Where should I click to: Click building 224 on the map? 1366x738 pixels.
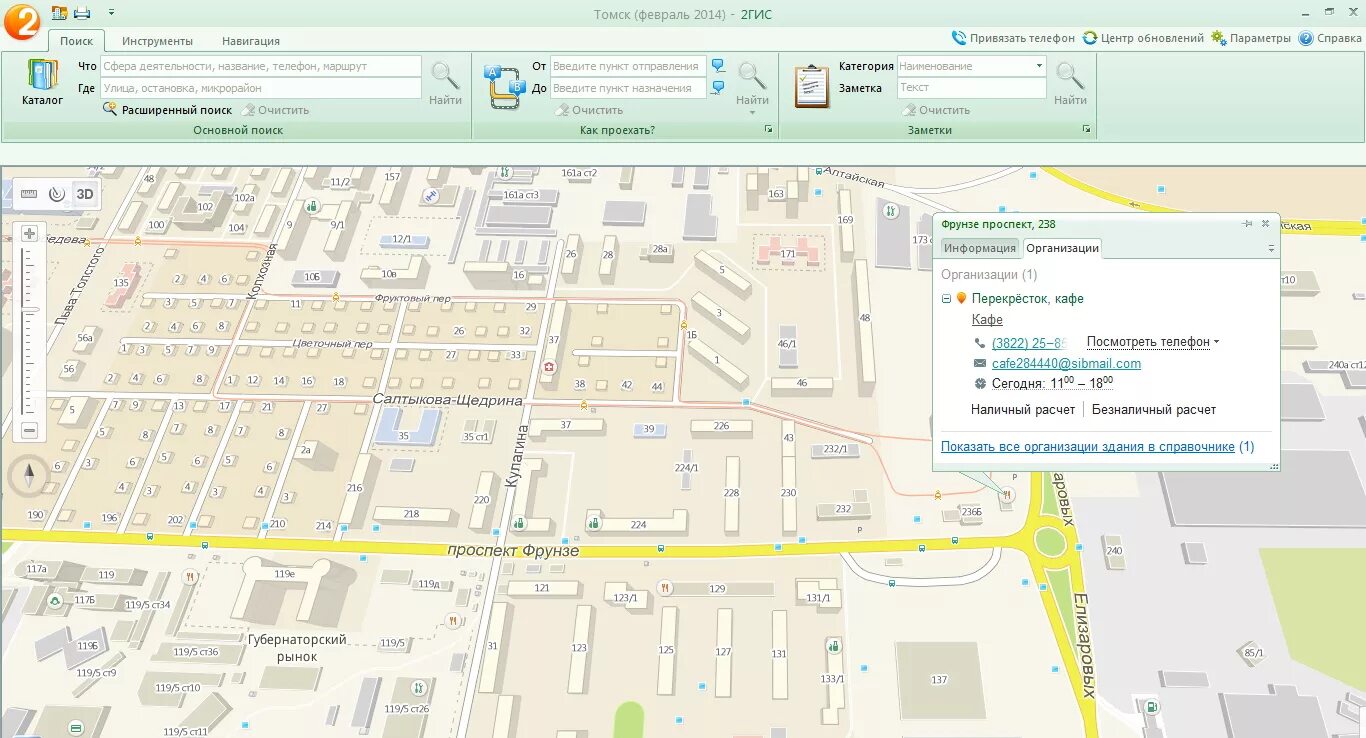click(x=638, y=524)
